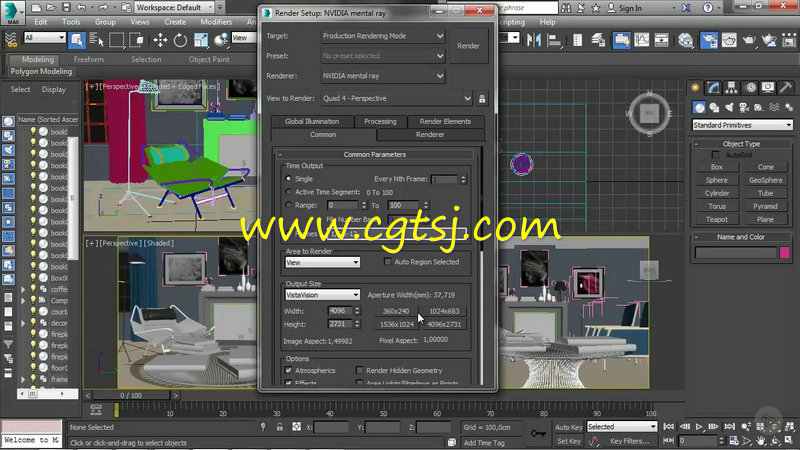Lock the view to render
Viewport: 800px width, 450px height.
coord(482,98)
